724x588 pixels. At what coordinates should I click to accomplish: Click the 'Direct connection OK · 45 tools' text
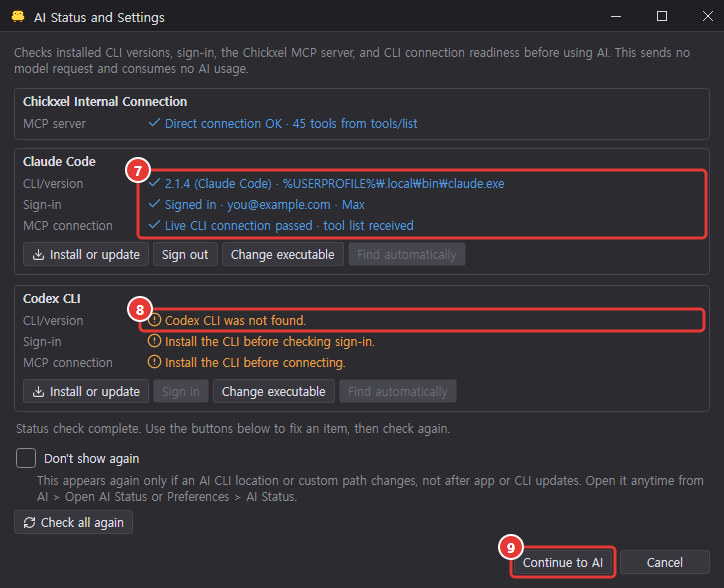[x=291, y=123]
